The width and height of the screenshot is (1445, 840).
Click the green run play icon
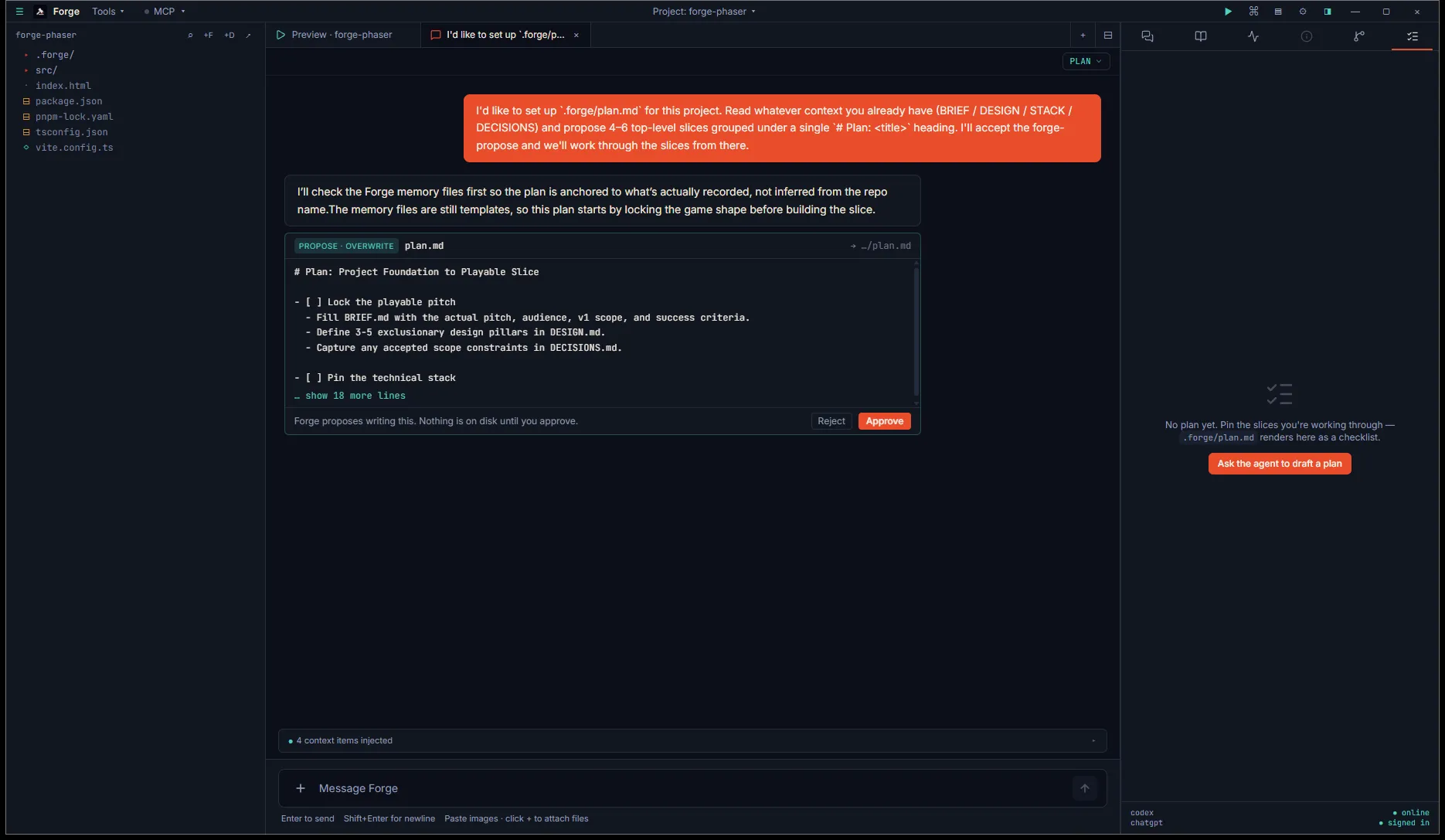(1228, 12)
